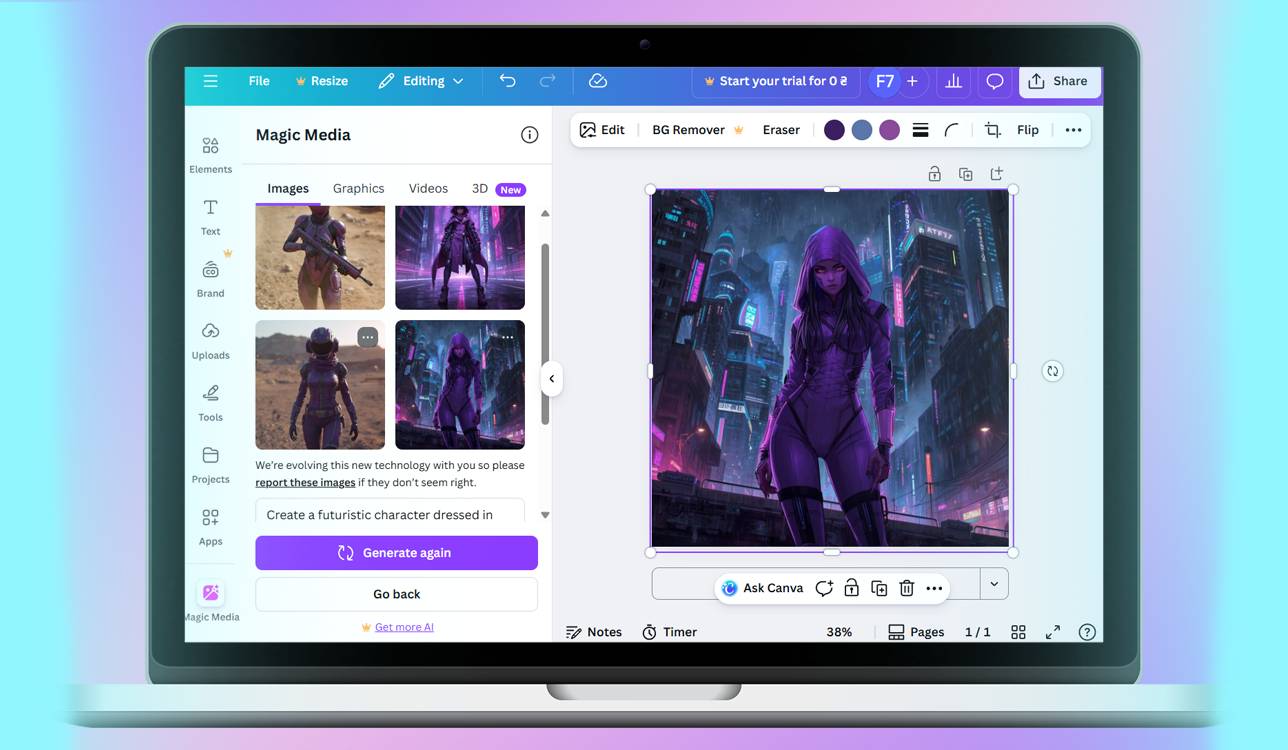Open the File menu

(259, 81)
